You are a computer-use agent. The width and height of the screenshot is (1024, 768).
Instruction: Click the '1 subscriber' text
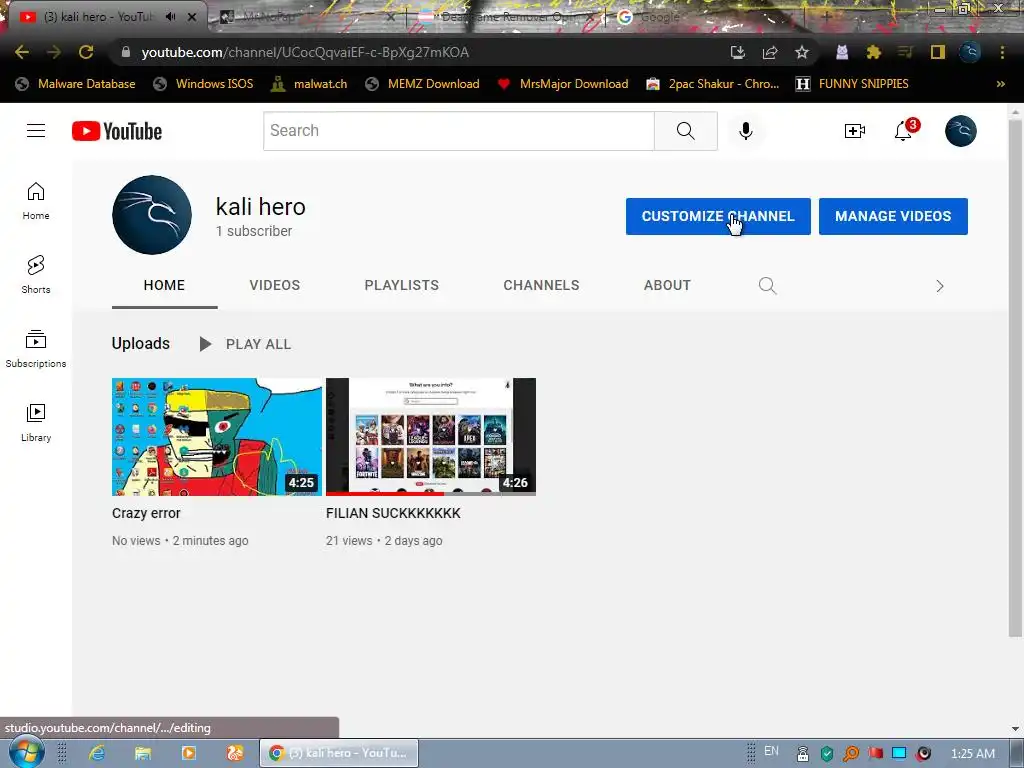pos(254,231)
